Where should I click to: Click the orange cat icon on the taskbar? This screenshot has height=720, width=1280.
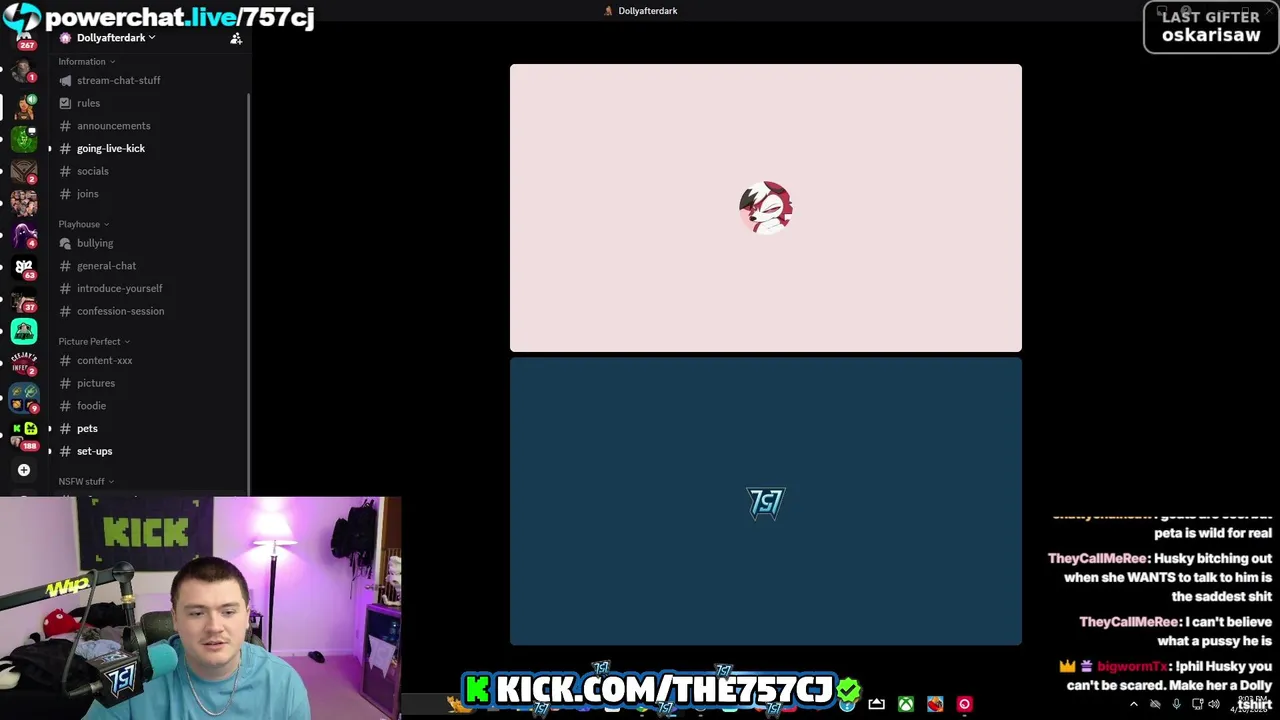(x=458, y=704)
